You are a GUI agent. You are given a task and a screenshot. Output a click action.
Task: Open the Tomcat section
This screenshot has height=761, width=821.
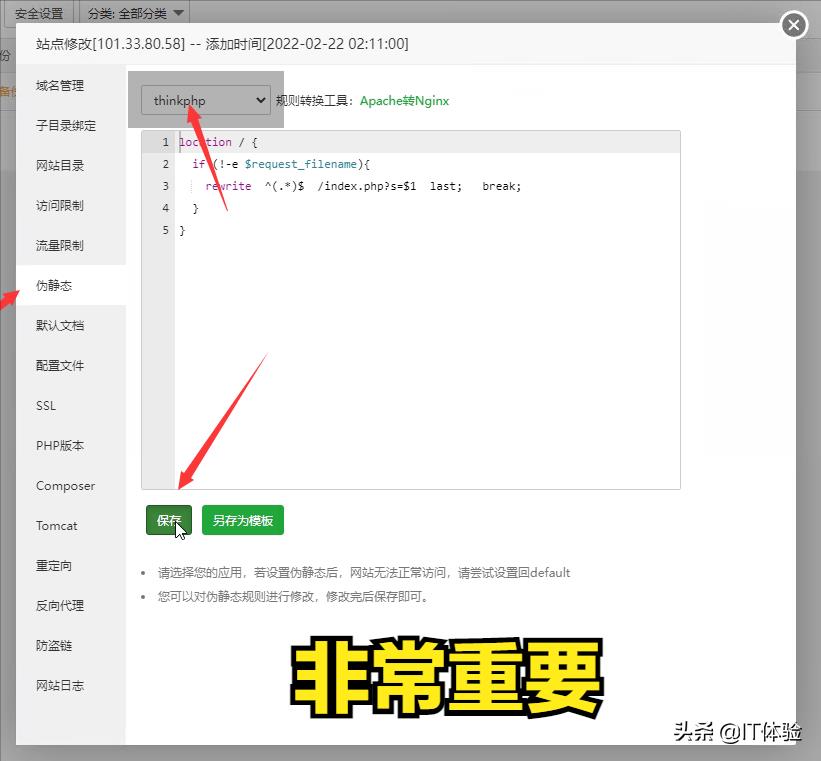[57, 525]
